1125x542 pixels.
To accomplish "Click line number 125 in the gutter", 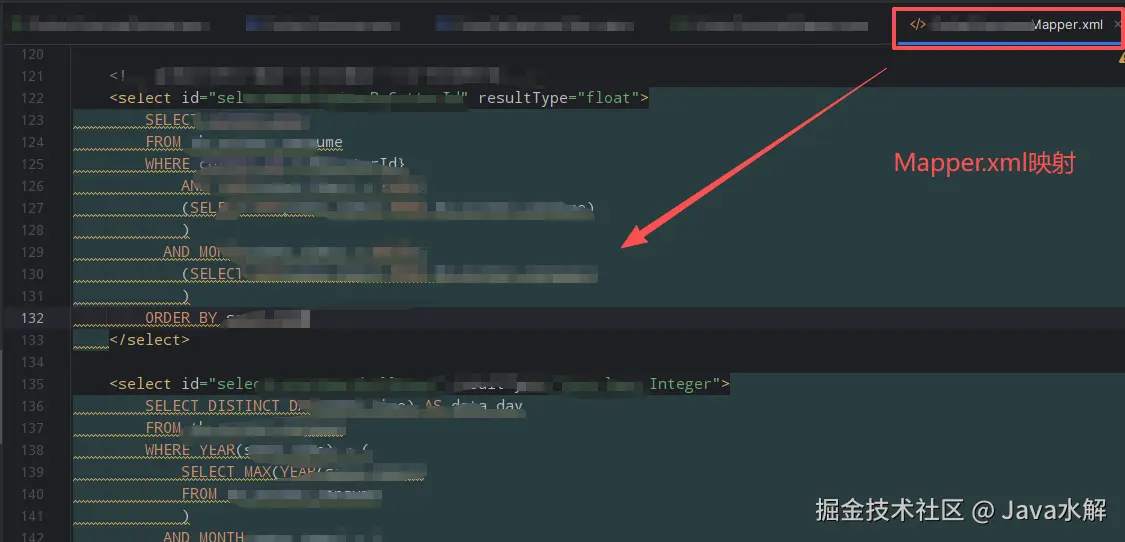I will pos(34,164).
